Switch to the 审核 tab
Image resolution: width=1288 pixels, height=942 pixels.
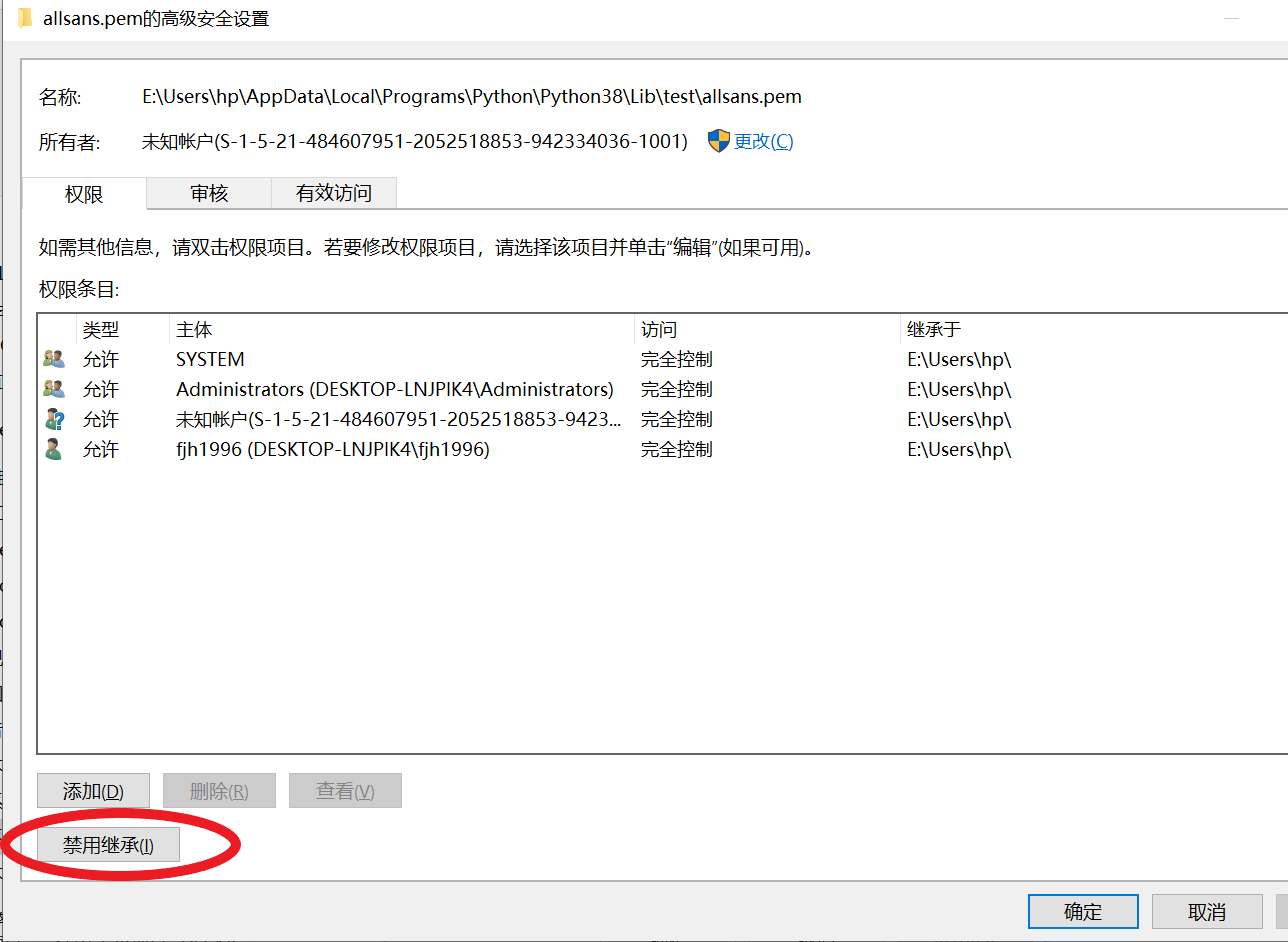point(209,193)
